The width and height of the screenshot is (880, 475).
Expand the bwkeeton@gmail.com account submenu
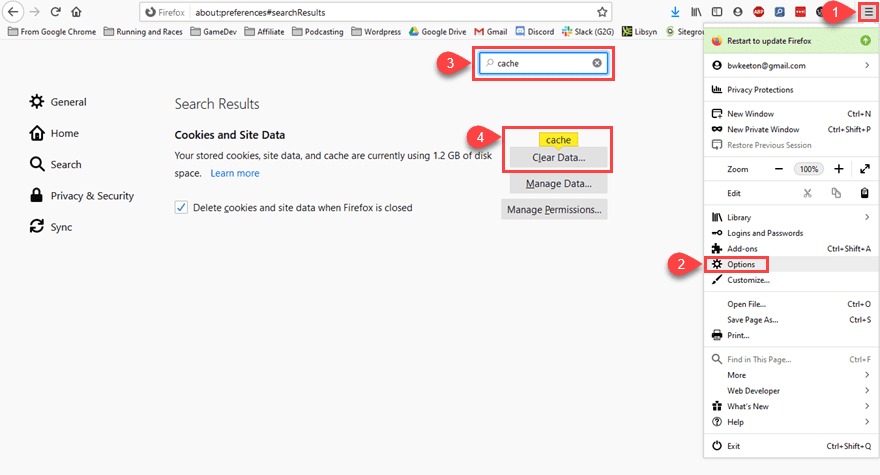click(791, 66)
